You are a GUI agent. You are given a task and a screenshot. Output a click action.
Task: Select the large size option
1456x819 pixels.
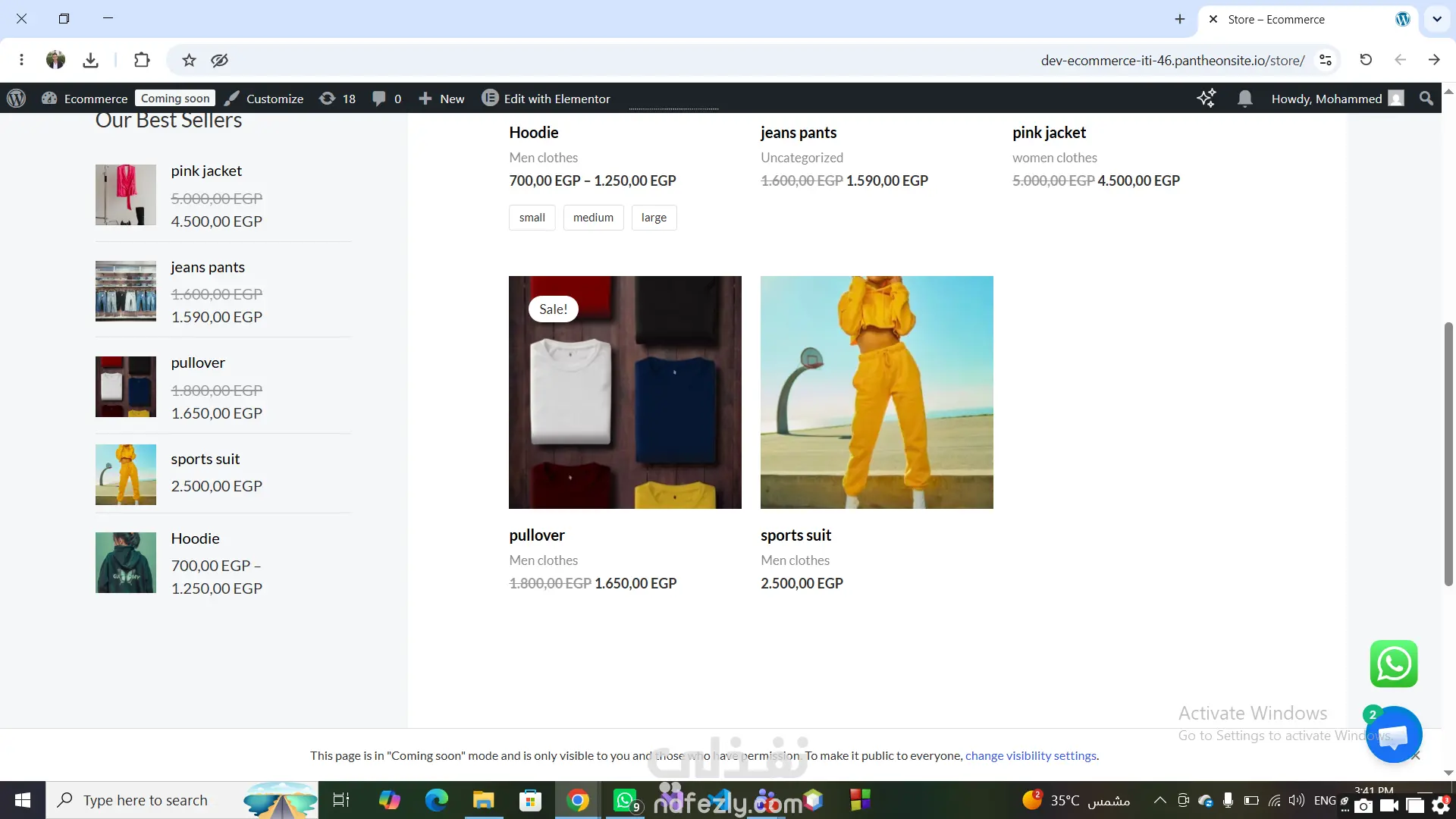coord(654,218)
